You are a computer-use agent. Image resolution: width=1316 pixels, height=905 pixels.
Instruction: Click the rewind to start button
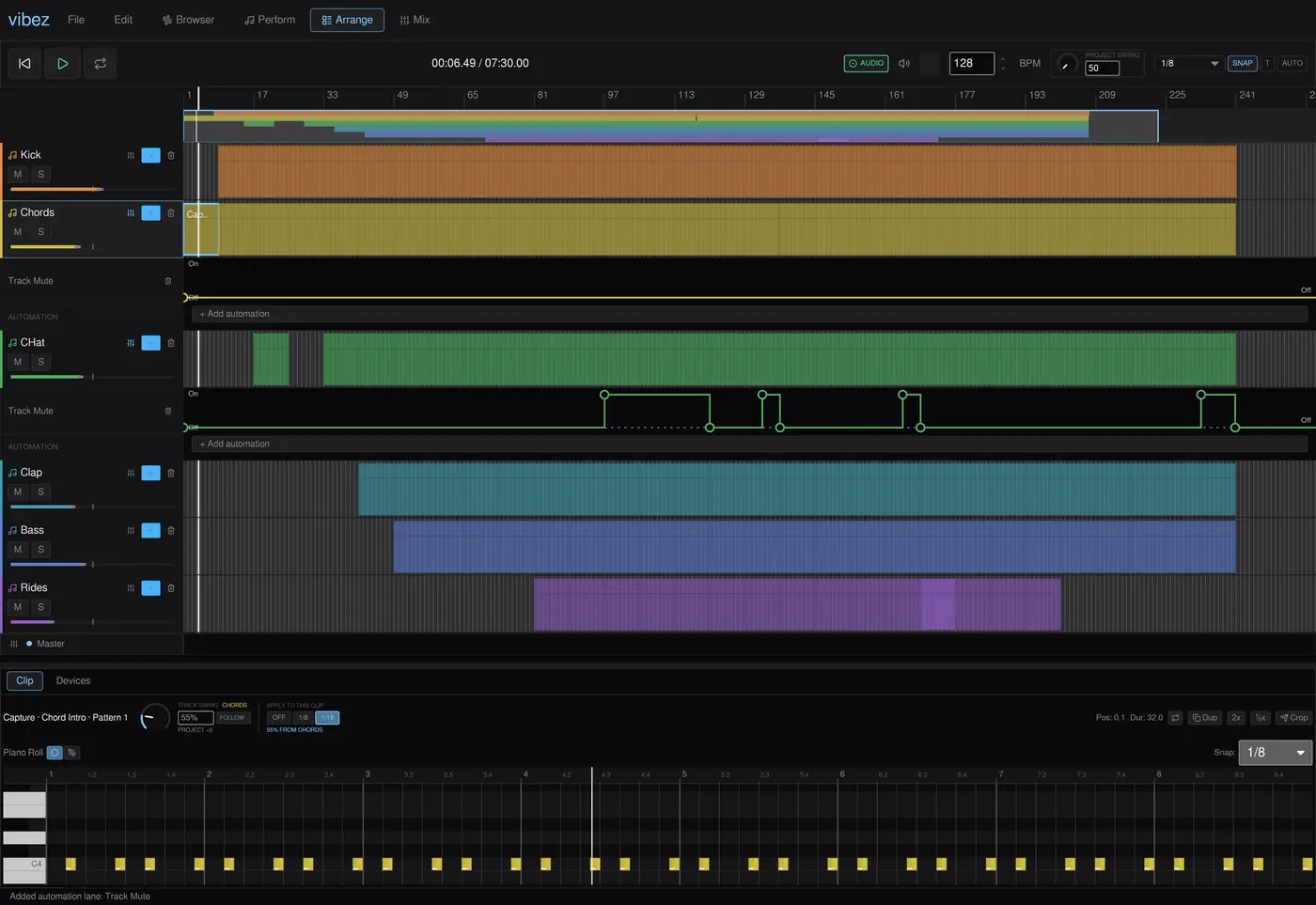click(x=24, y=64)
